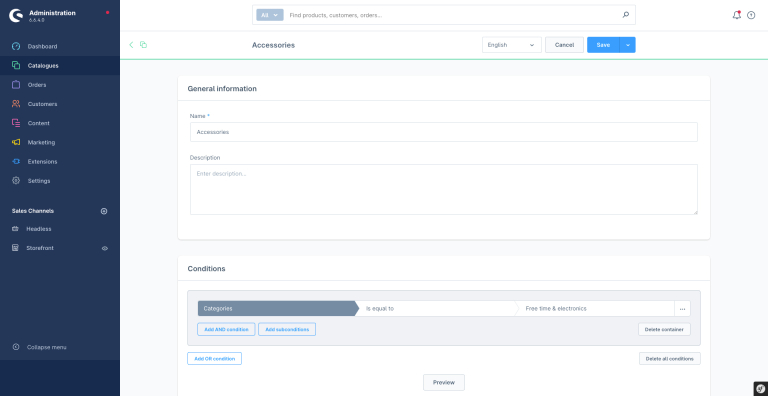The width and height of the screenshot is (768, 396).
Task: Click Add subconditions
Action: (287, 329)
